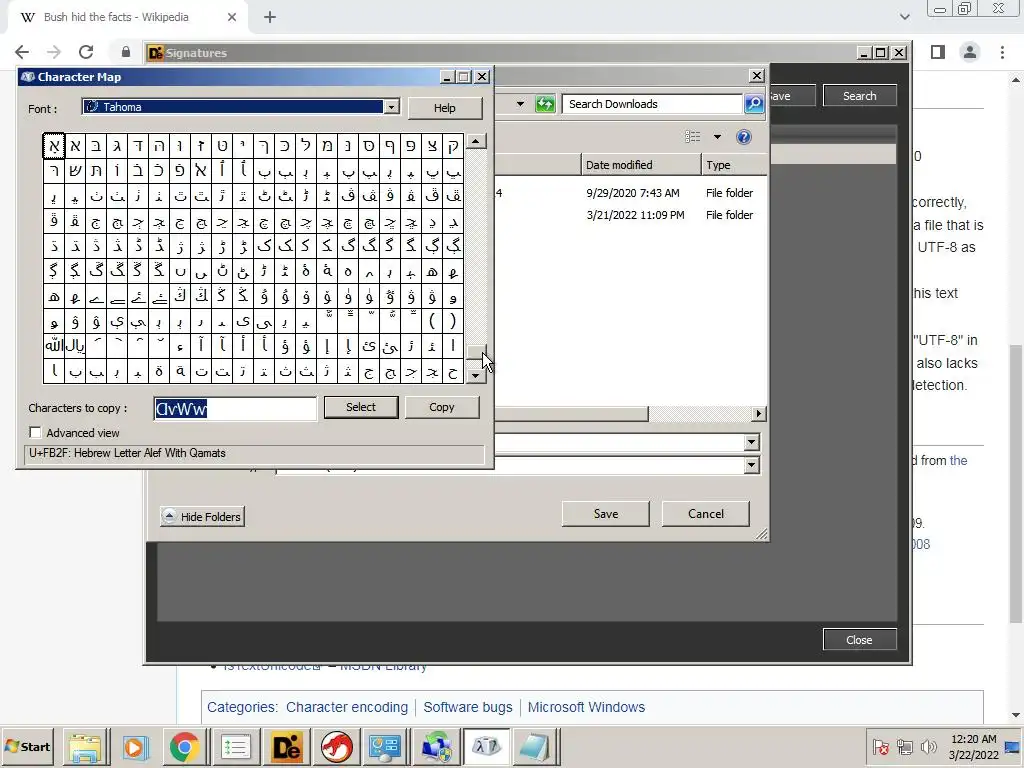Click the Chrome profile avatar icon
The height and width of the screenshot is (768, 1024).
[x=970, y=52]
